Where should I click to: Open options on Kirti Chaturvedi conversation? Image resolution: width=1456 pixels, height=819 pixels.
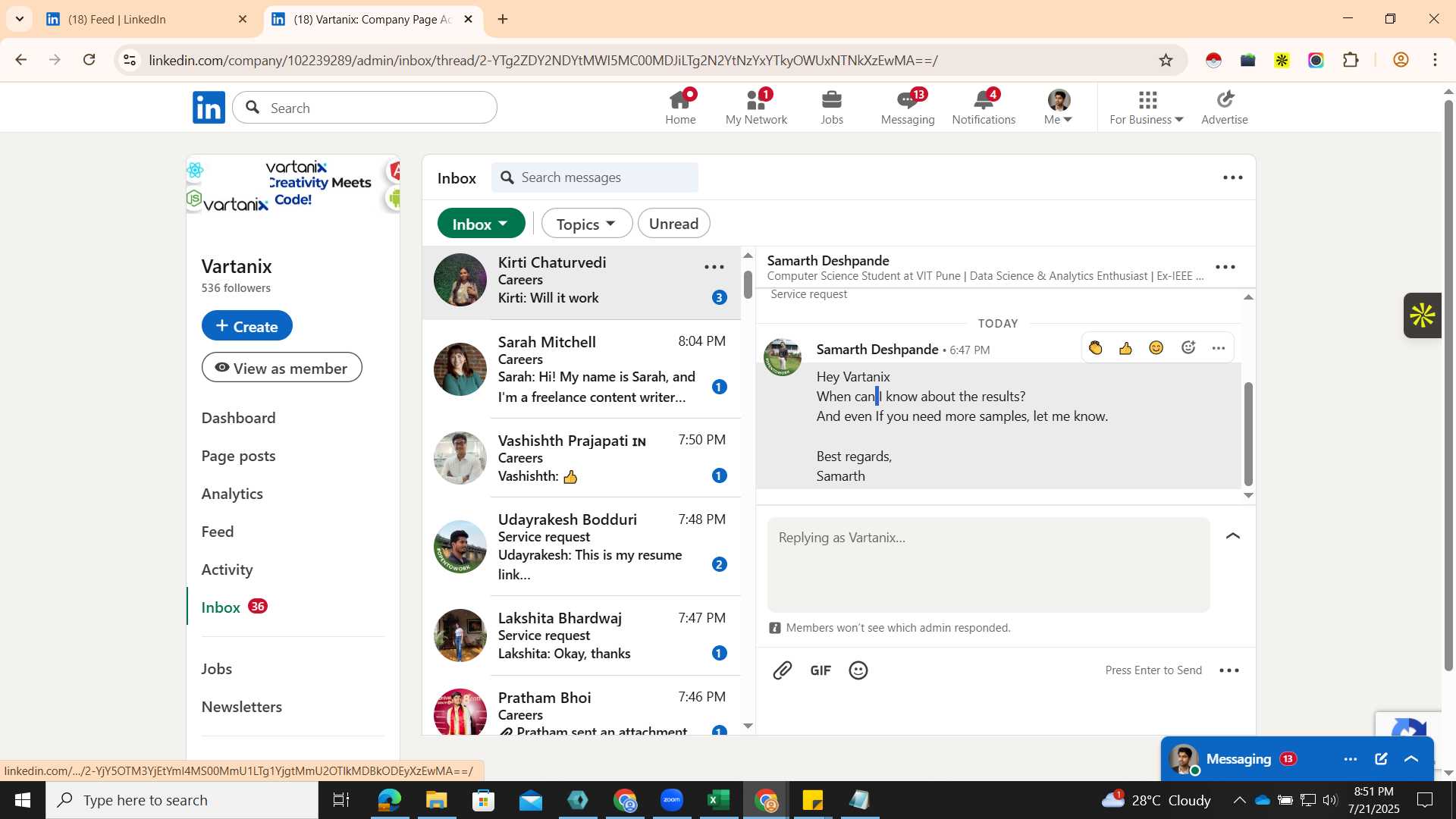(x=714, y=267)
